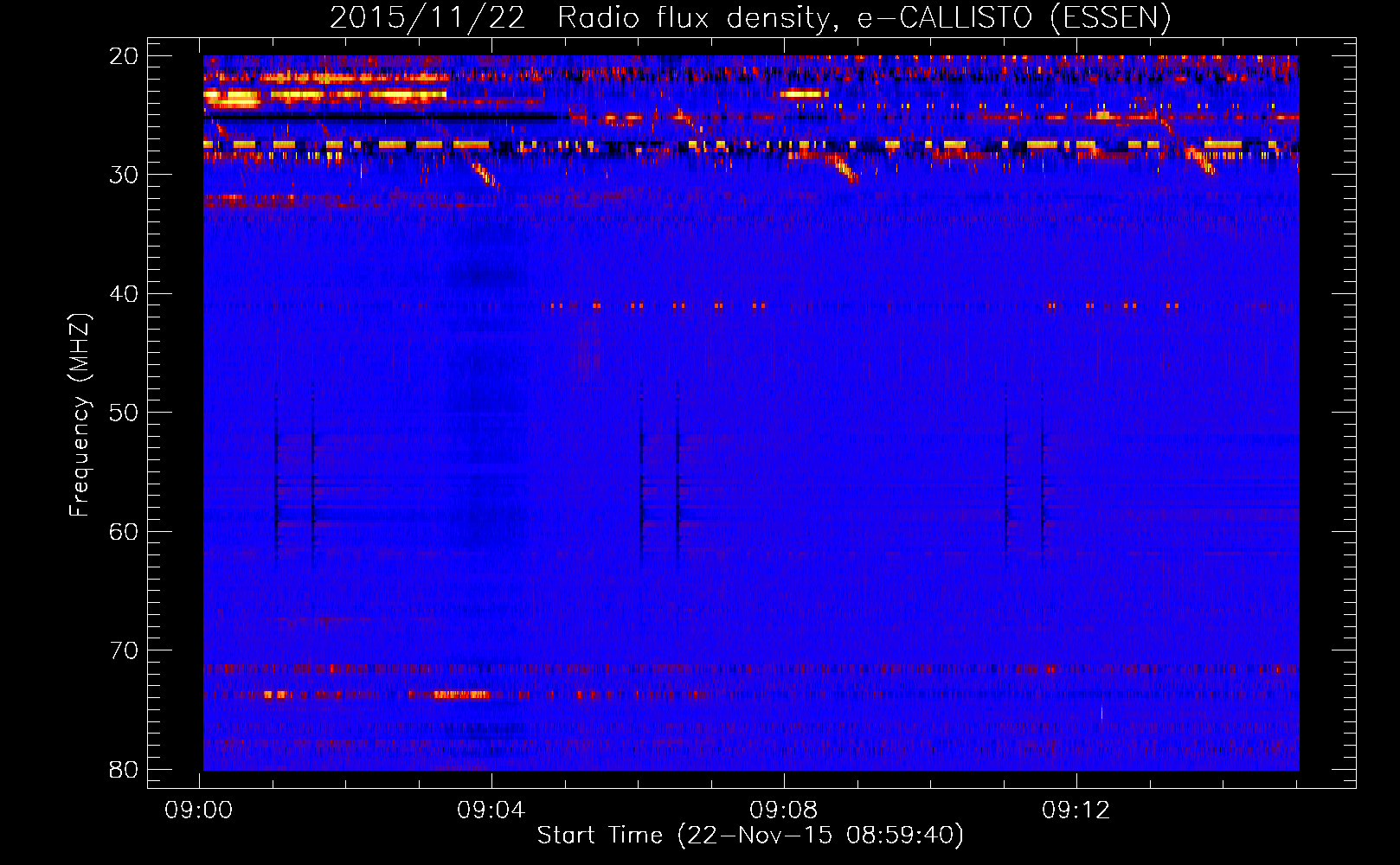Click the '09:04' time tick label
Screen dimensions: 1400x865
[491, 811]
